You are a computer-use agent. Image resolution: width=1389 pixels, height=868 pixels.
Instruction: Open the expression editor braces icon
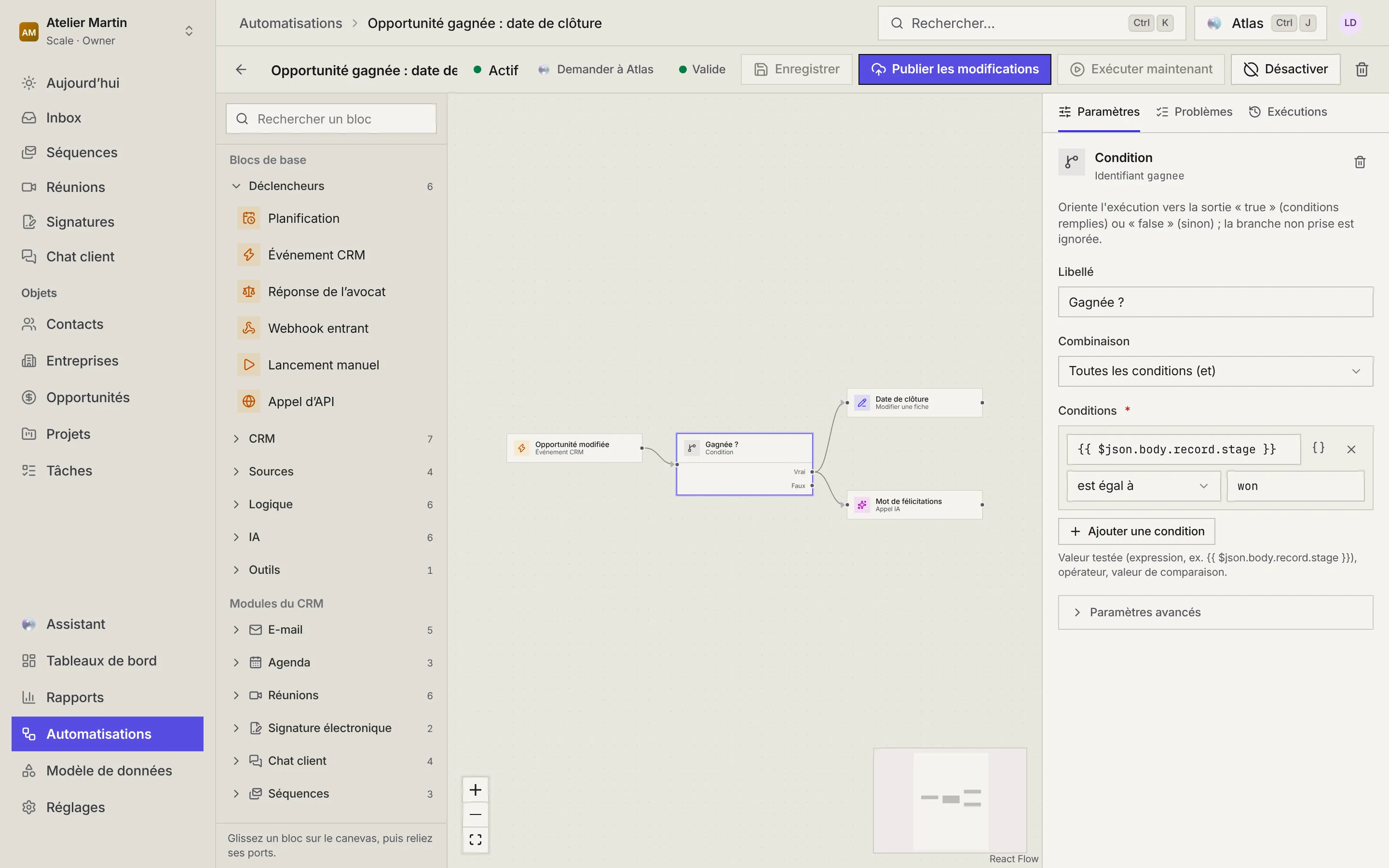click(x=1319, y=448)
